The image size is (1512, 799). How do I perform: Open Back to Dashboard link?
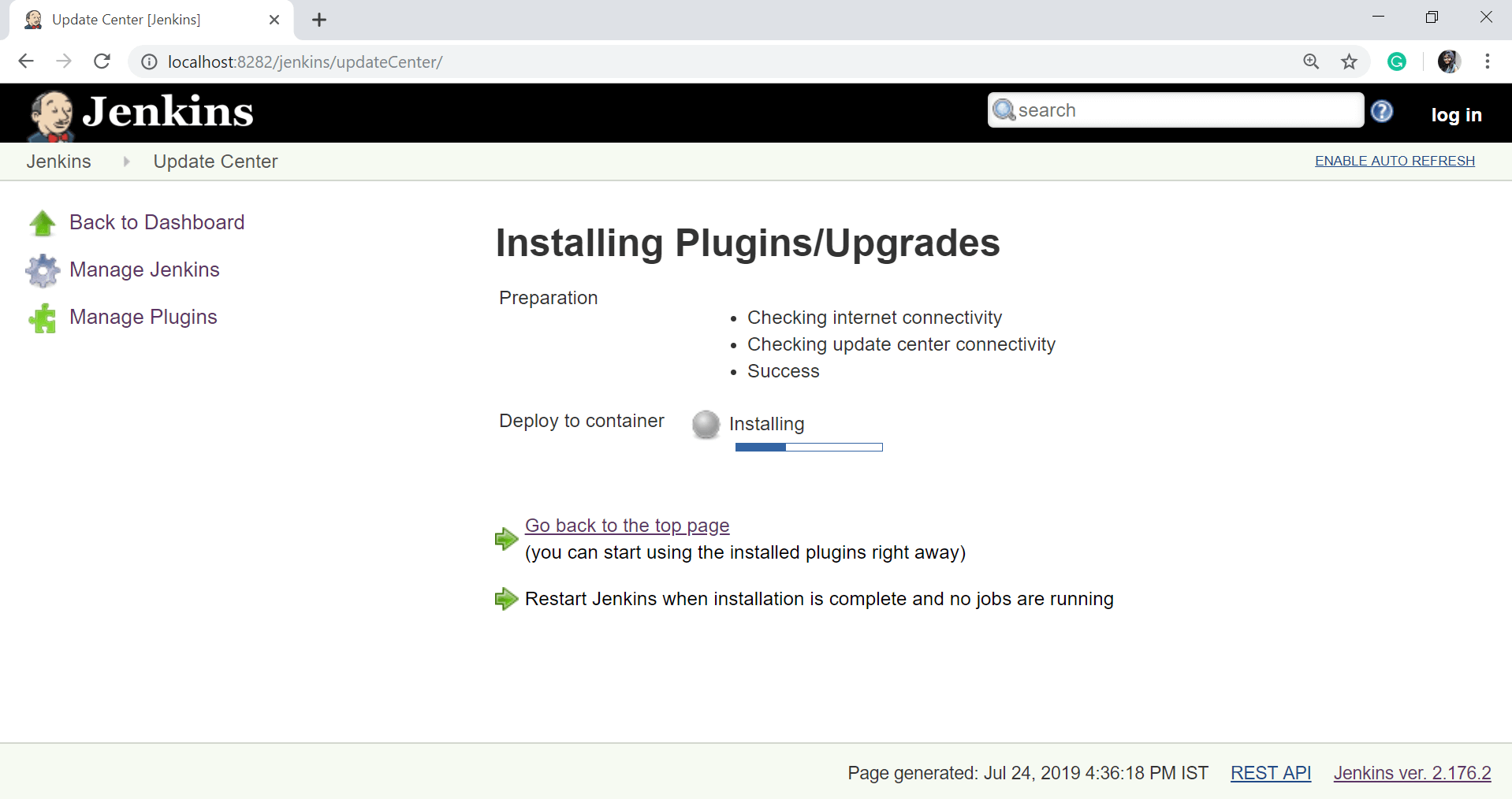[157, 222]
